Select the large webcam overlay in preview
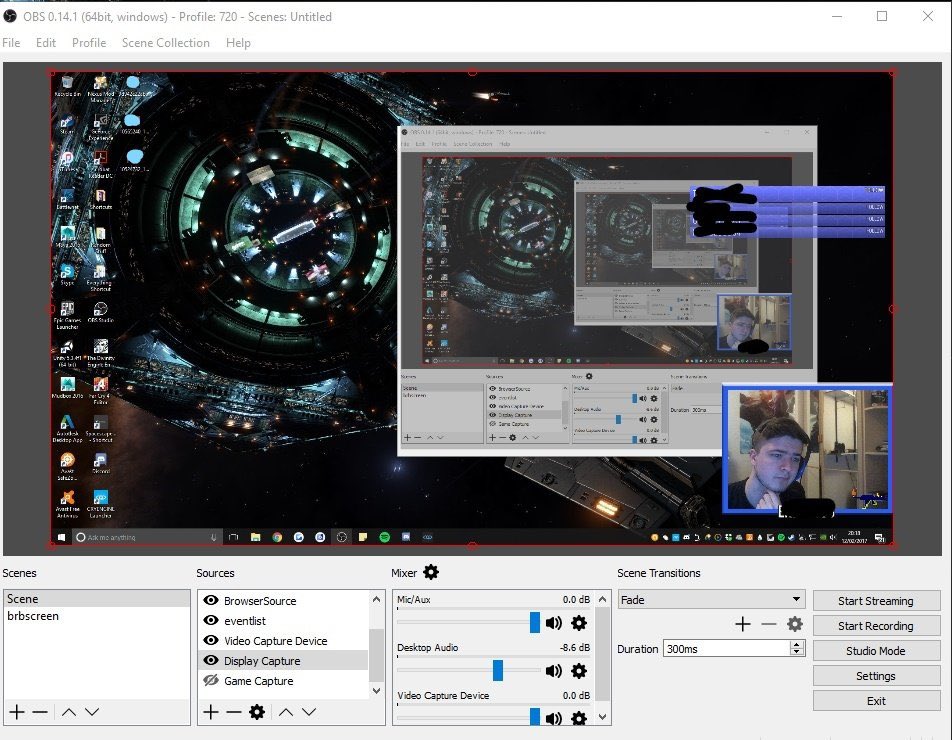This screenshot has height=740, width=952. tap(808, 450)
